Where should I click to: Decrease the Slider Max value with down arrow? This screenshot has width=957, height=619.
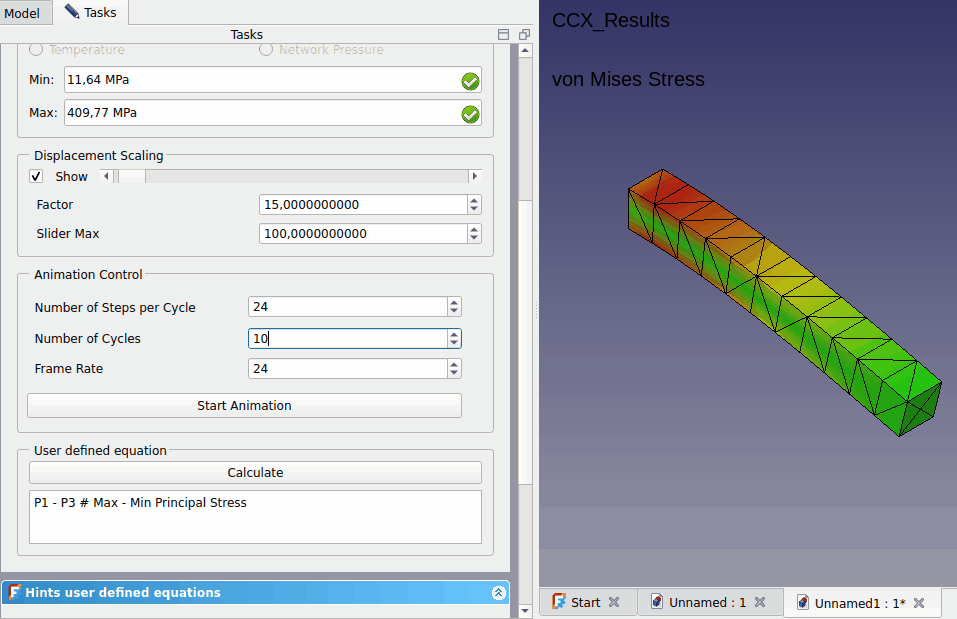474,238
